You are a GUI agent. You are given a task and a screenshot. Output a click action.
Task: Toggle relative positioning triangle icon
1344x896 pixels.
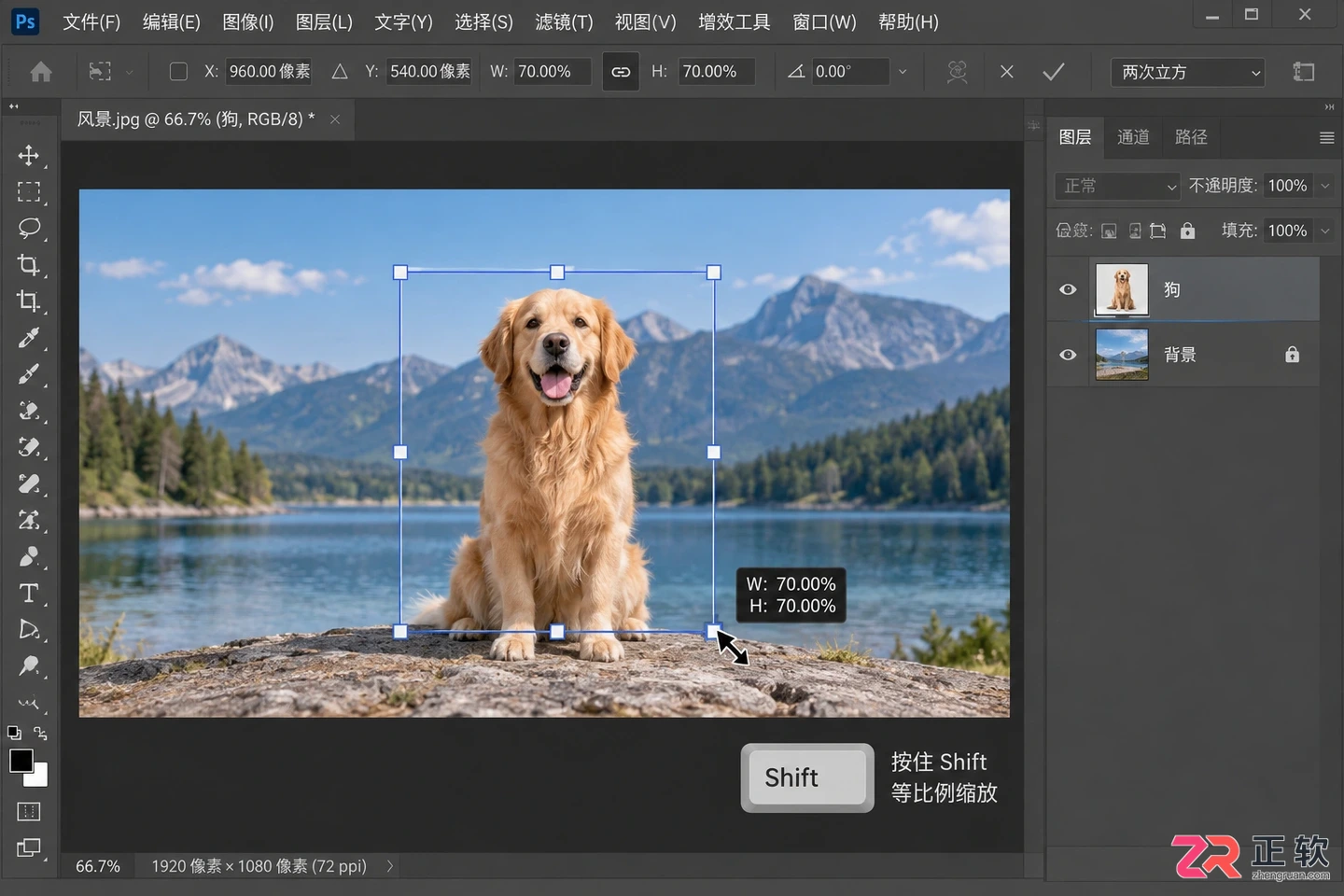point(340,72)
